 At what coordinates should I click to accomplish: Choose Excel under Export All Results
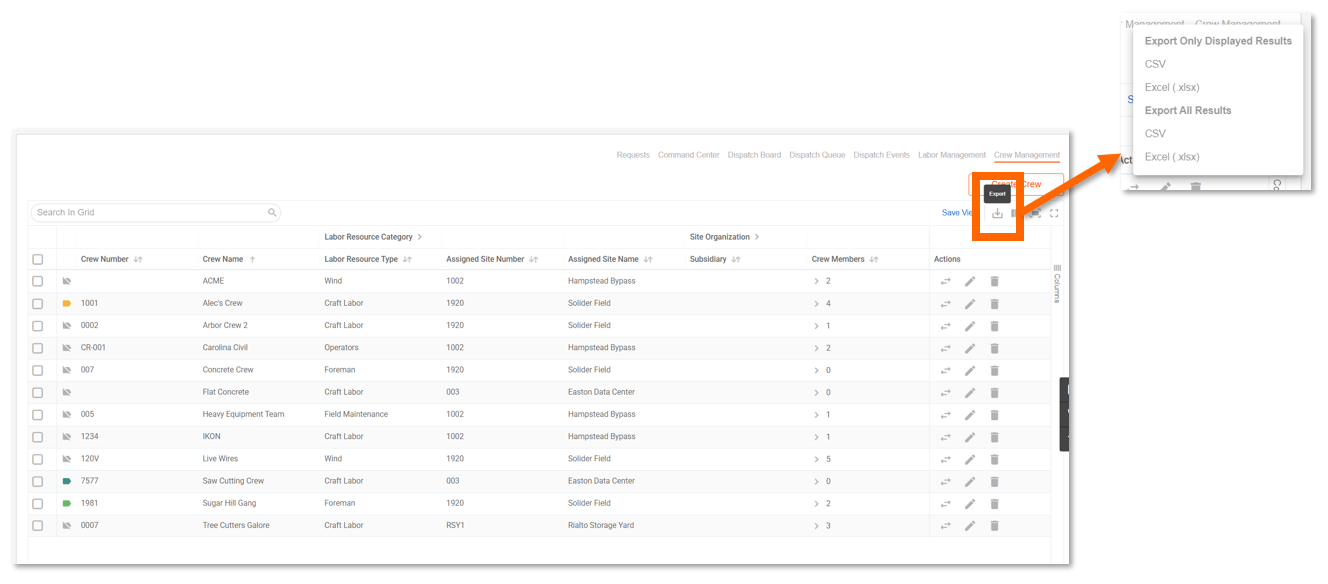1172,157
